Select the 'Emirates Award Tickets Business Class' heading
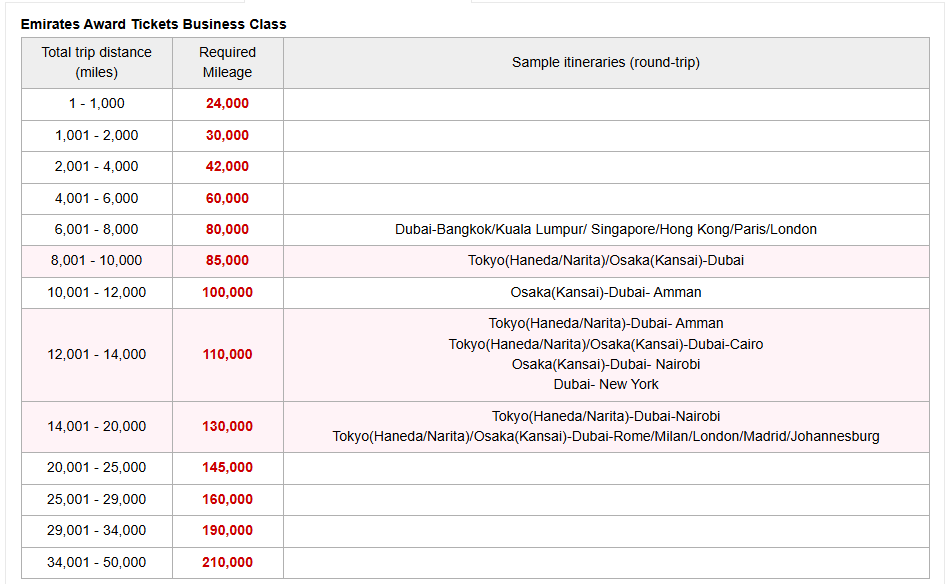This screenshot has height=584, width=949. [154, 24]
